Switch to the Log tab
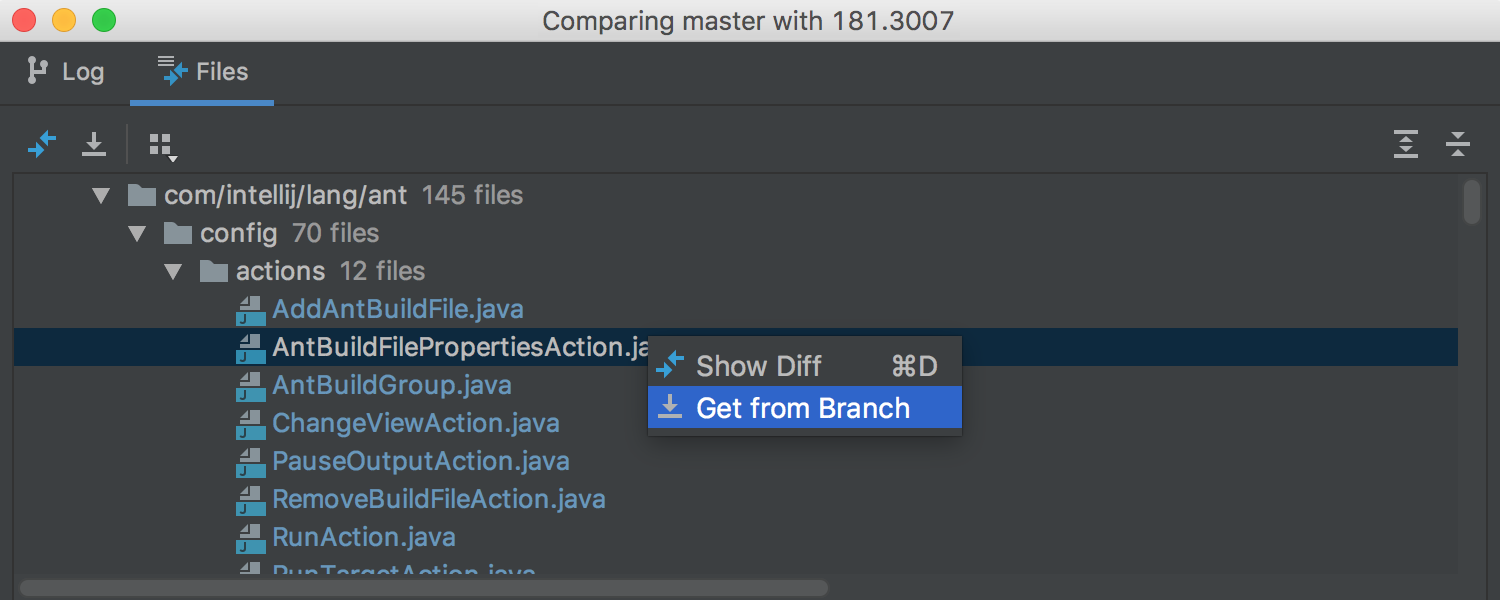Screen dimensions: 1500x600 (x=65, y=72)
